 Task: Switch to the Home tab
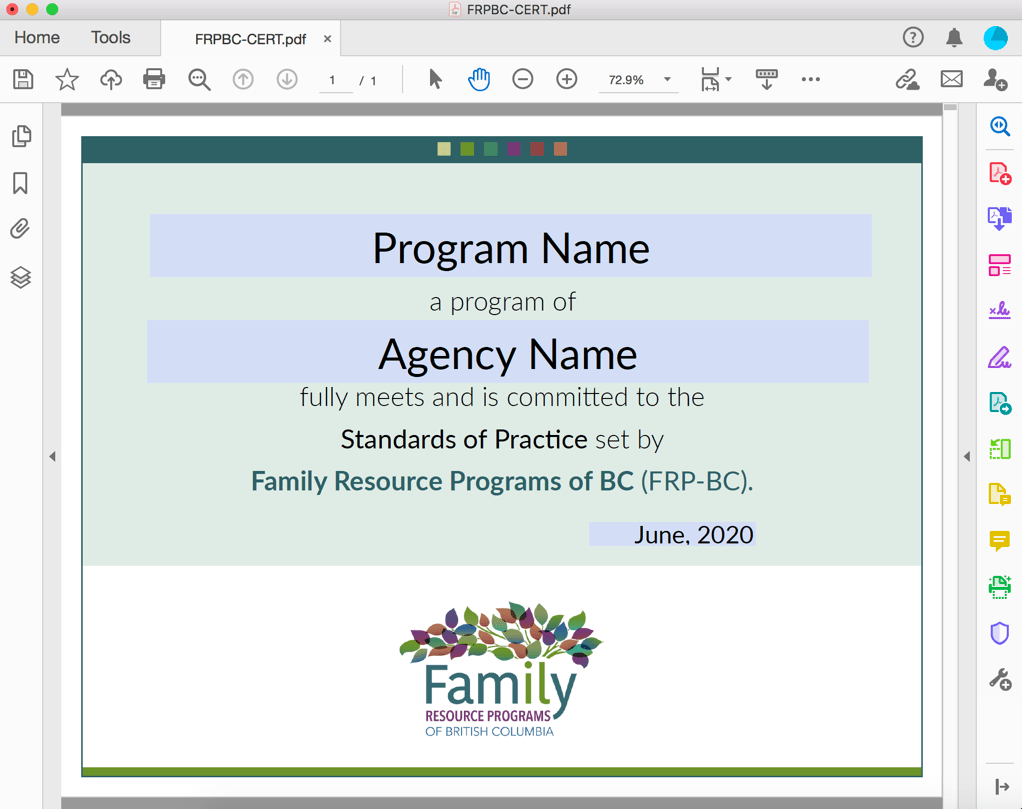pos(37,38)
